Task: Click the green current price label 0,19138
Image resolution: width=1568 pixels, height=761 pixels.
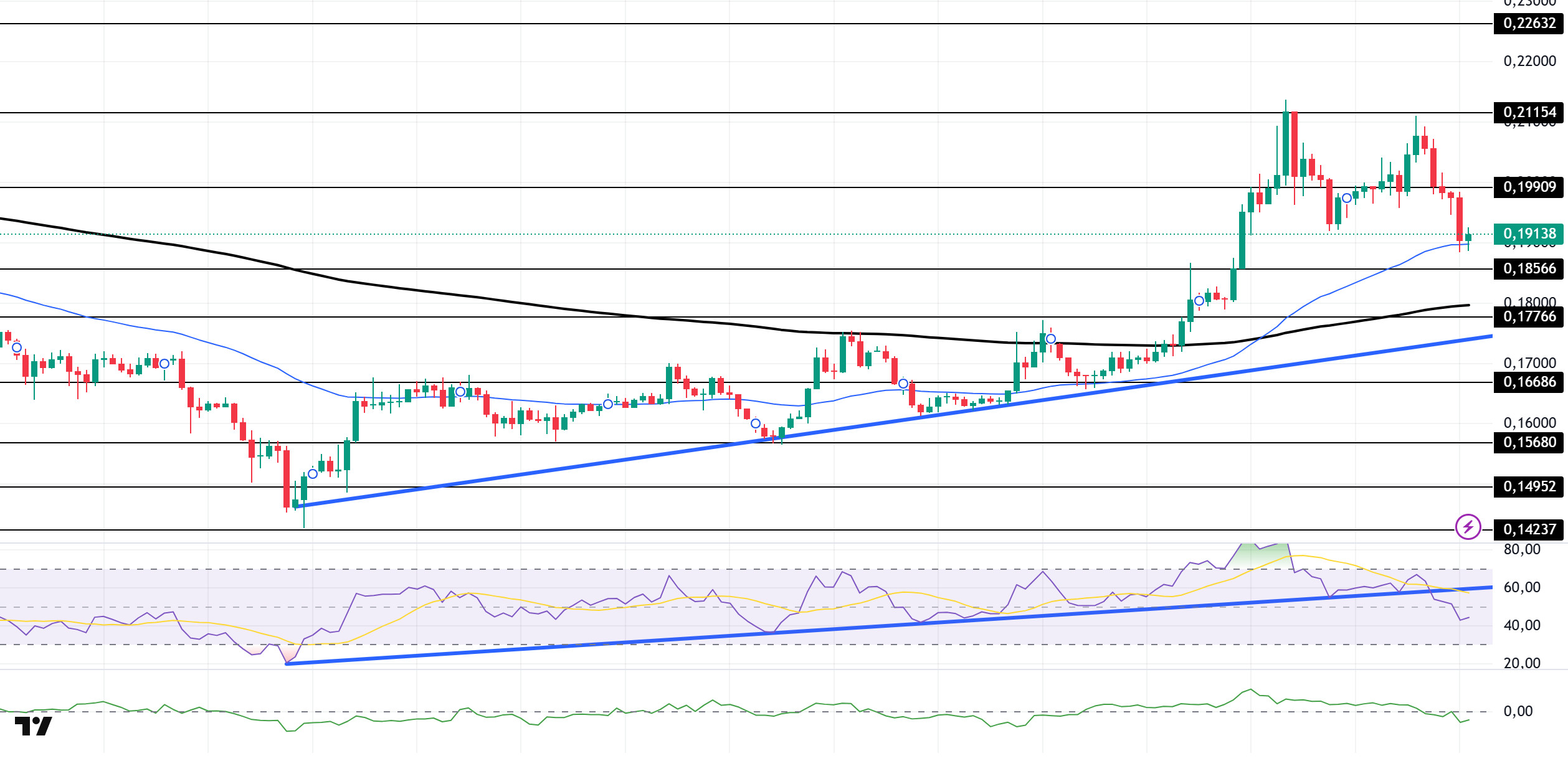Action: tap(1529, 234)
